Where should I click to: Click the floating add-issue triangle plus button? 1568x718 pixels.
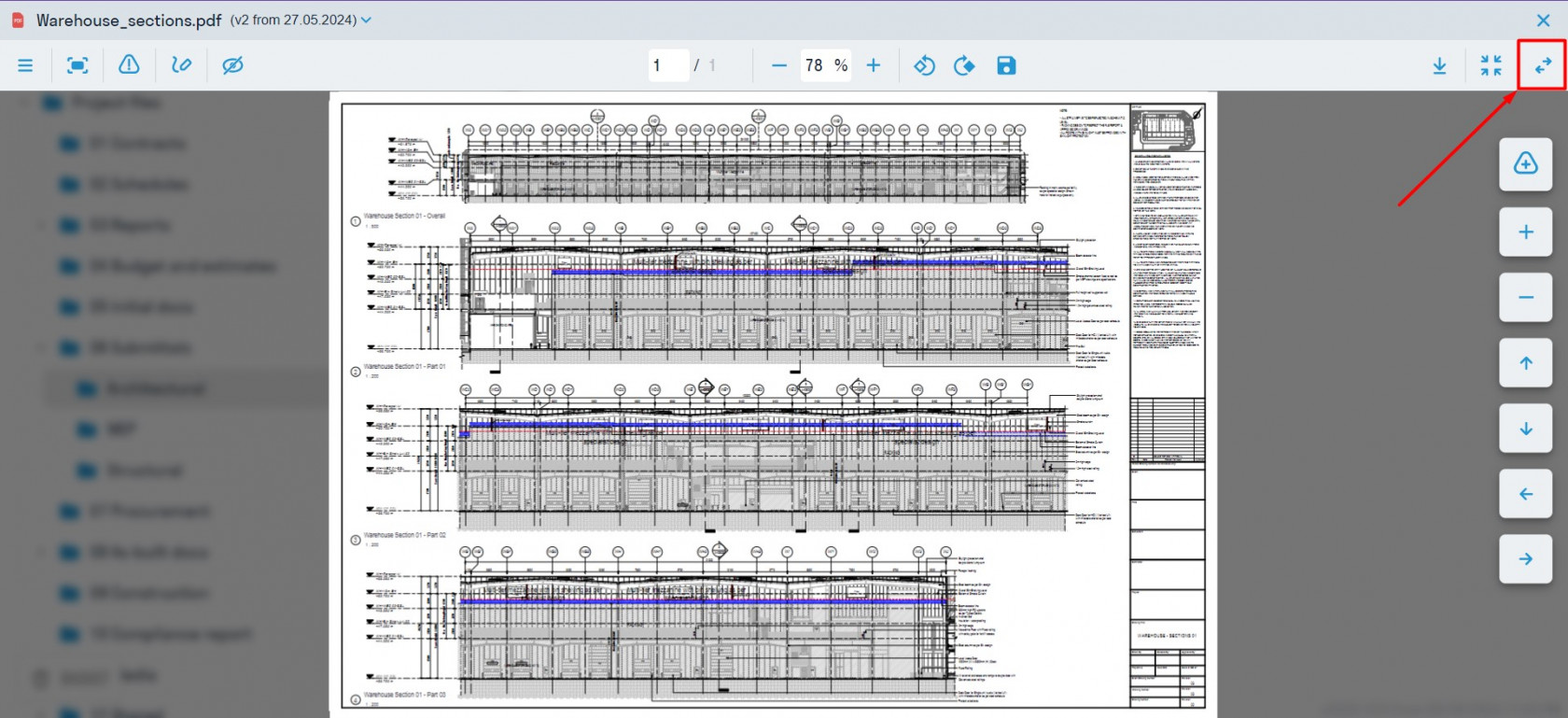point(1526,164)
